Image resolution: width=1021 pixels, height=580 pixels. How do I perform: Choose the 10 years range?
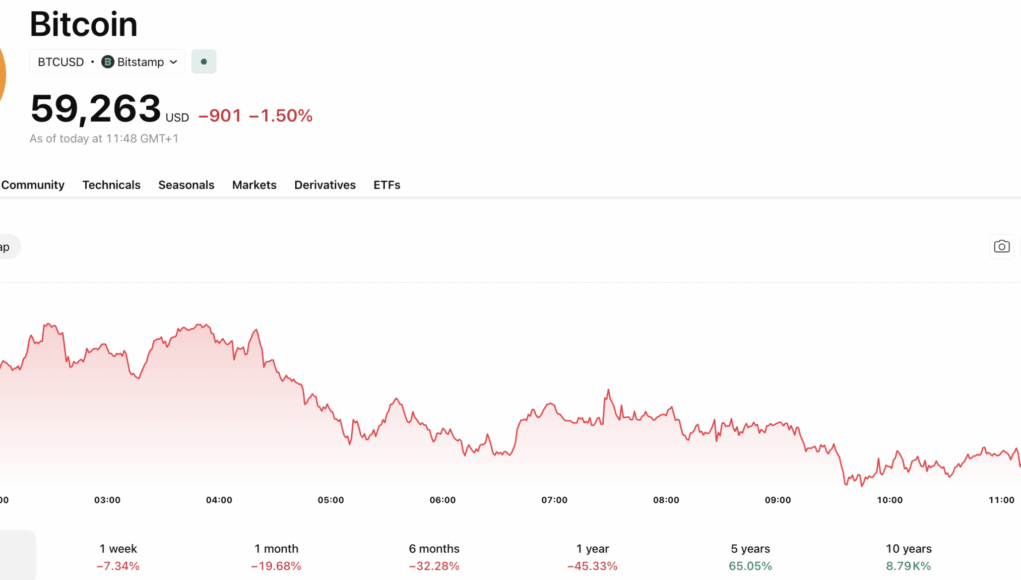pos(908,557)
